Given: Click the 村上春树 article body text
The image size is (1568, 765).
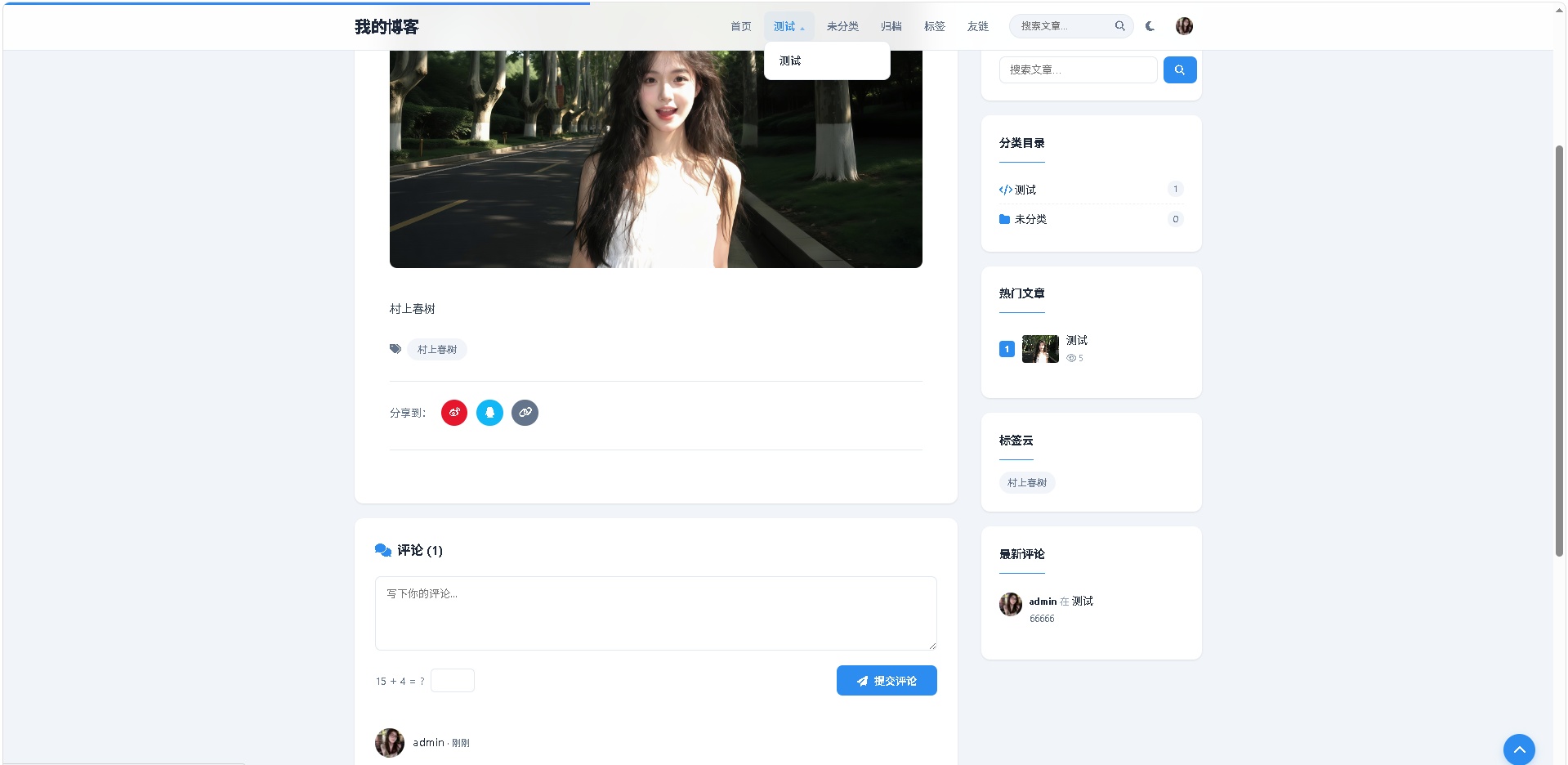Looking at the screenshot, I should (413, 309).
